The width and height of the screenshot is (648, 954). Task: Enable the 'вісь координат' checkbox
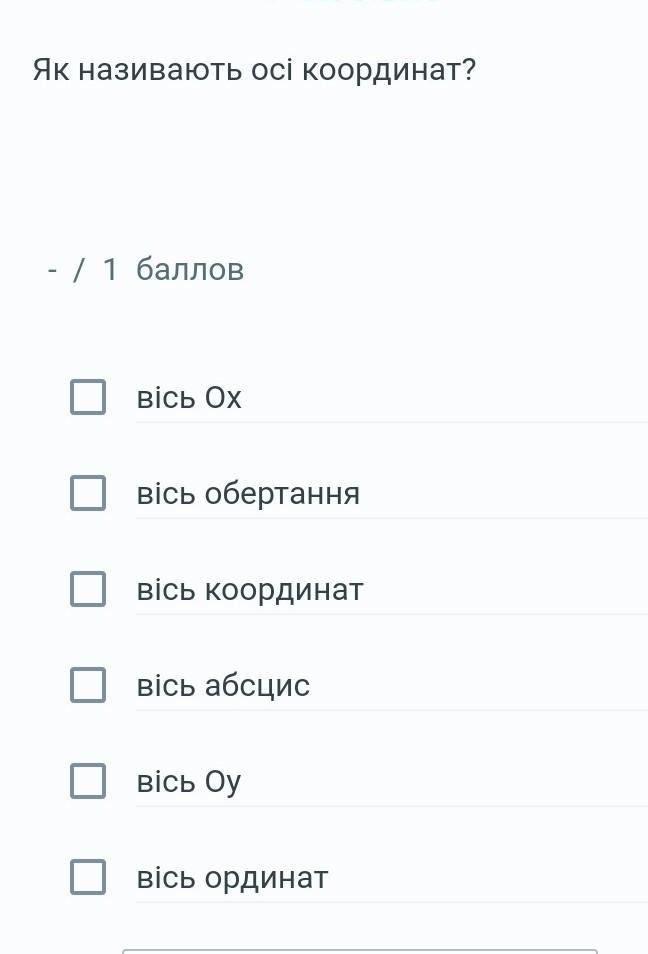pyautogui.click(x=88, y=589)
